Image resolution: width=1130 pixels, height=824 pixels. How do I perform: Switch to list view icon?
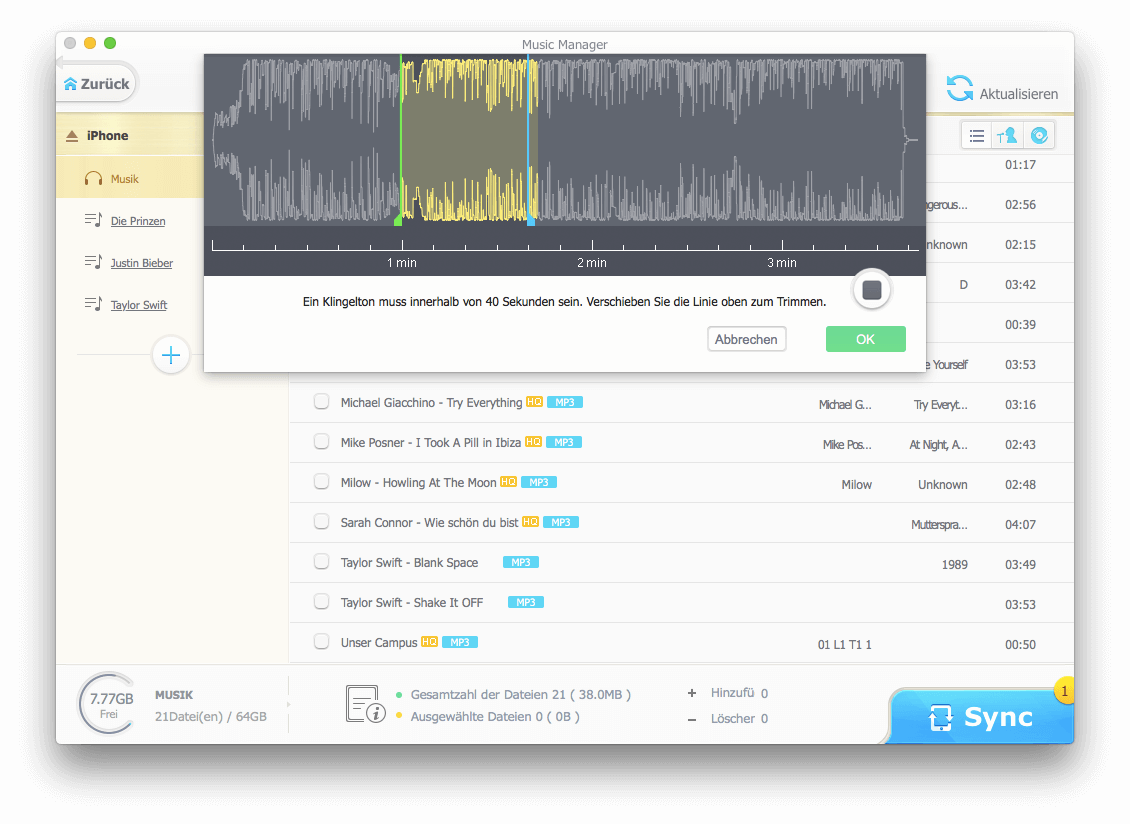coord(977,136)
